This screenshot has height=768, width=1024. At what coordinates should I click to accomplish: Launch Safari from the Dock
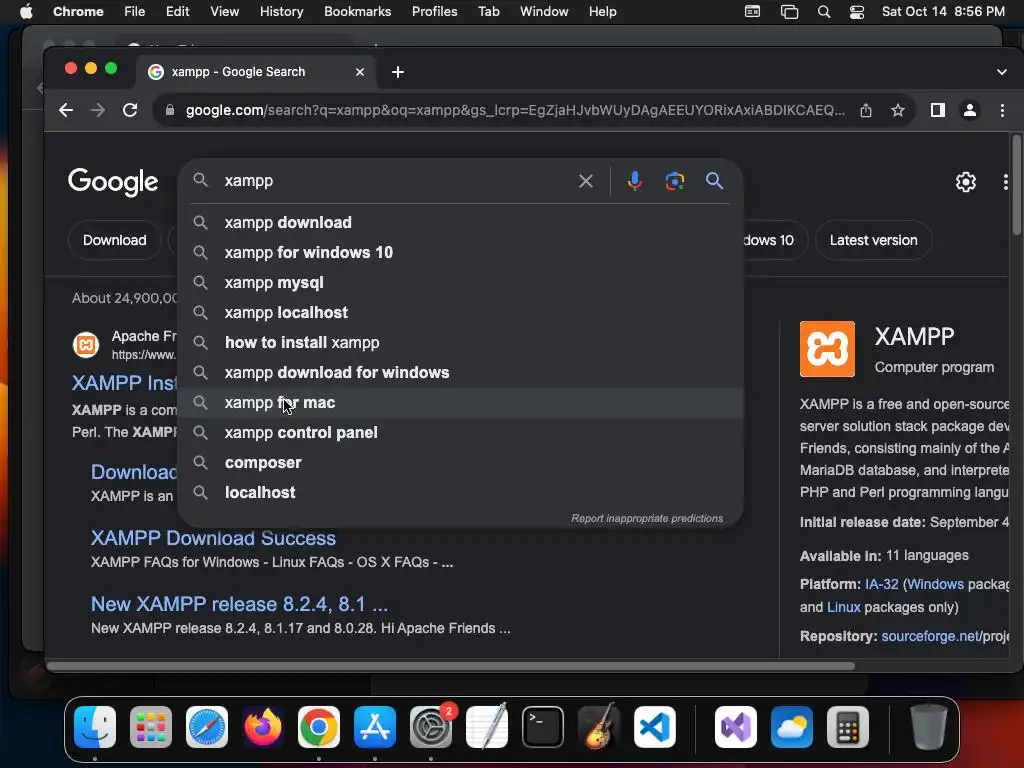(207, 727)
